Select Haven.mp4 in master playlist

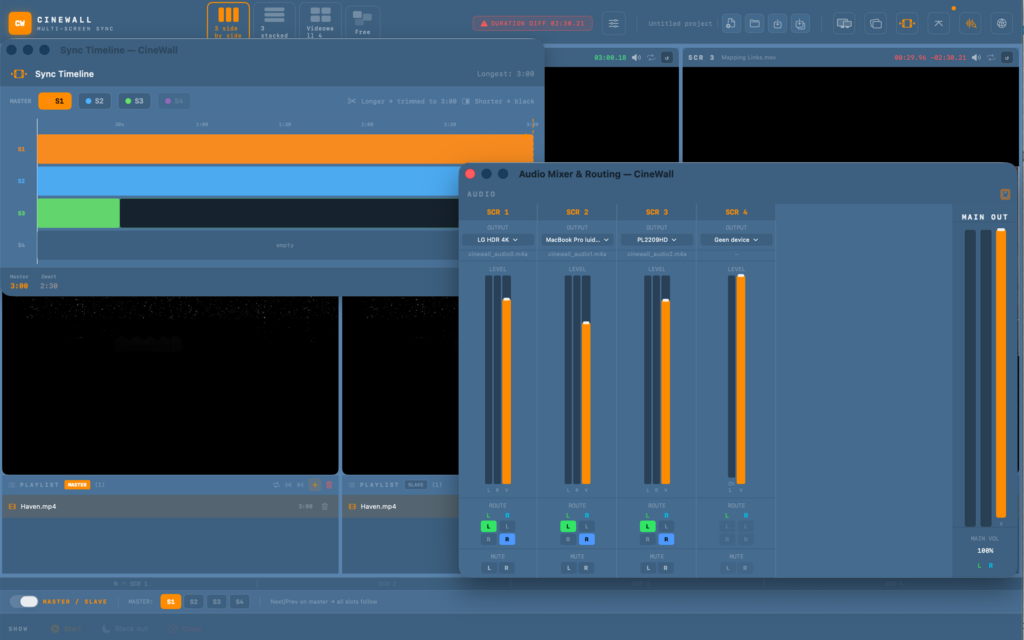point(170,507)
